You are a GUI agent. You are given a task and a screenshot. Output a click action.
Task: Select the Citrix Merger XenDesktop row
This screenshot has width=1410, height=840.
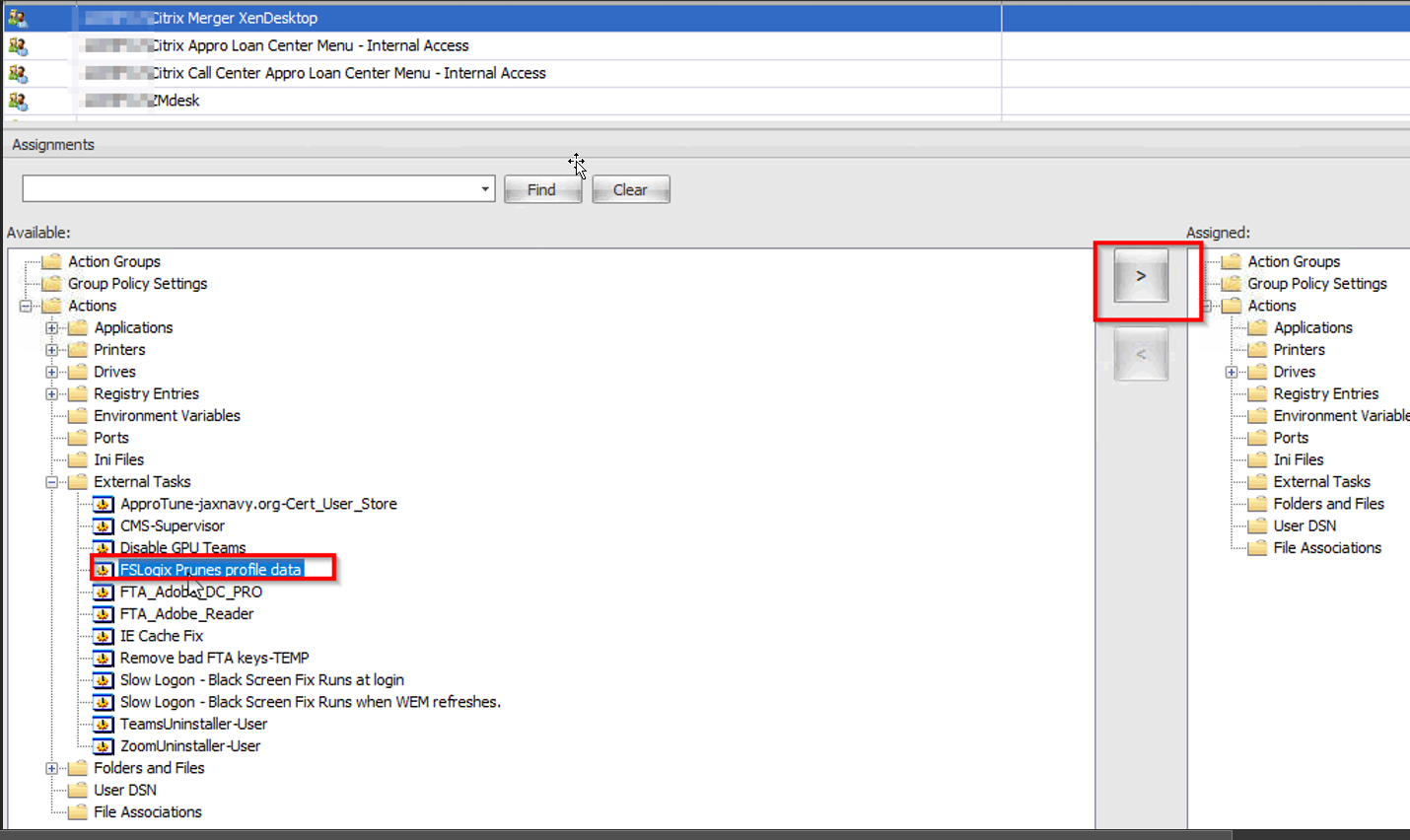coord(704,18)
